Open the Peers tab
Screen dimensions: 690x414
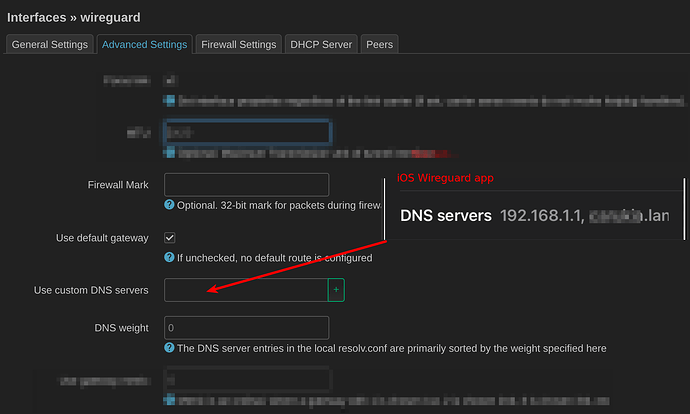pyautogui.click(x=379, y=44)
